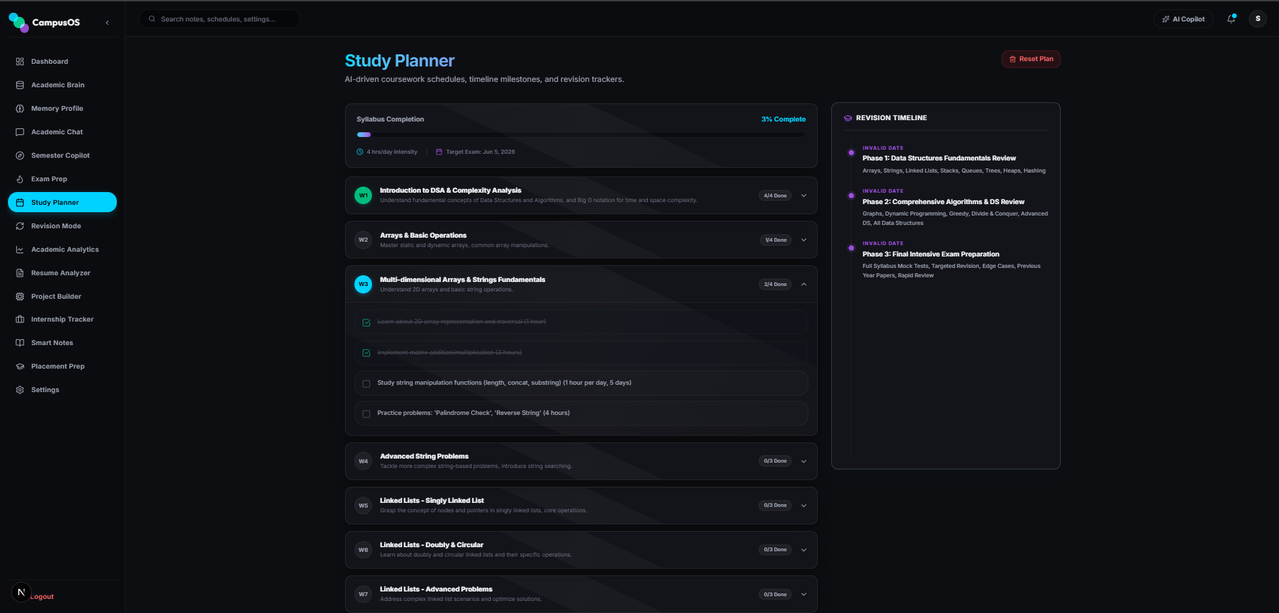Click 'Phase 1: Data Structures Fundamentals Review'
Viewport: 1279px width, 613px height.
(x=939, y=158)
